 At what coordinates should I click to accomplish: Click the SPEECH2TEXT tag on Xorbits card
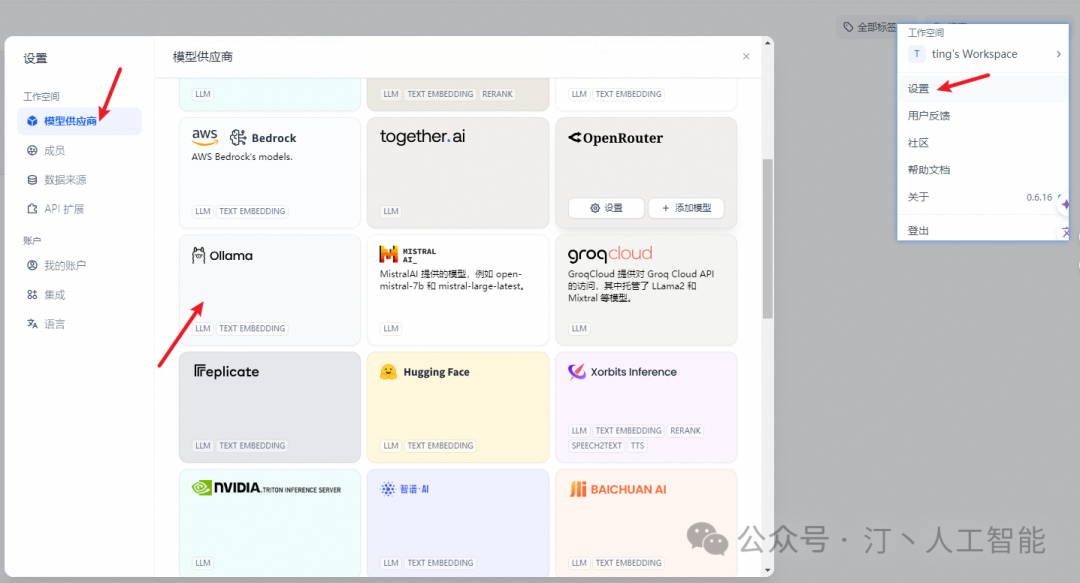point(596,446)
